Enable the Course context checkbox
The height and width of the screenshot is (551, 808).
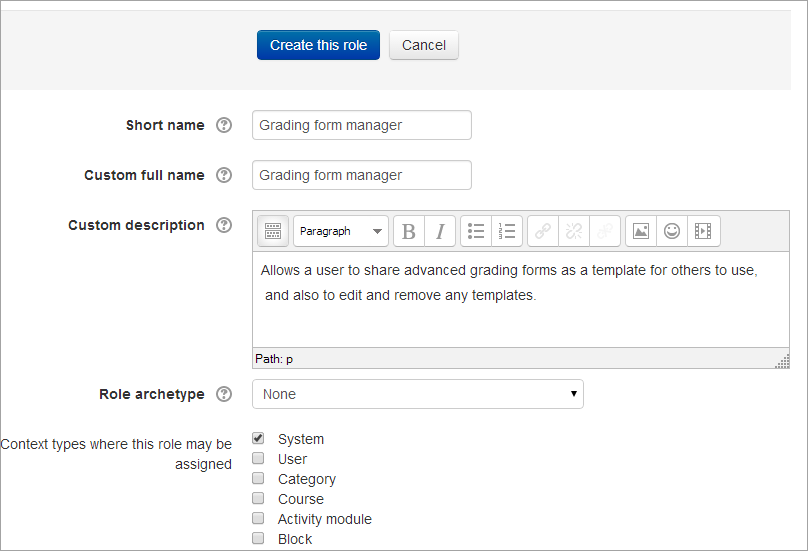pos(258,498)
